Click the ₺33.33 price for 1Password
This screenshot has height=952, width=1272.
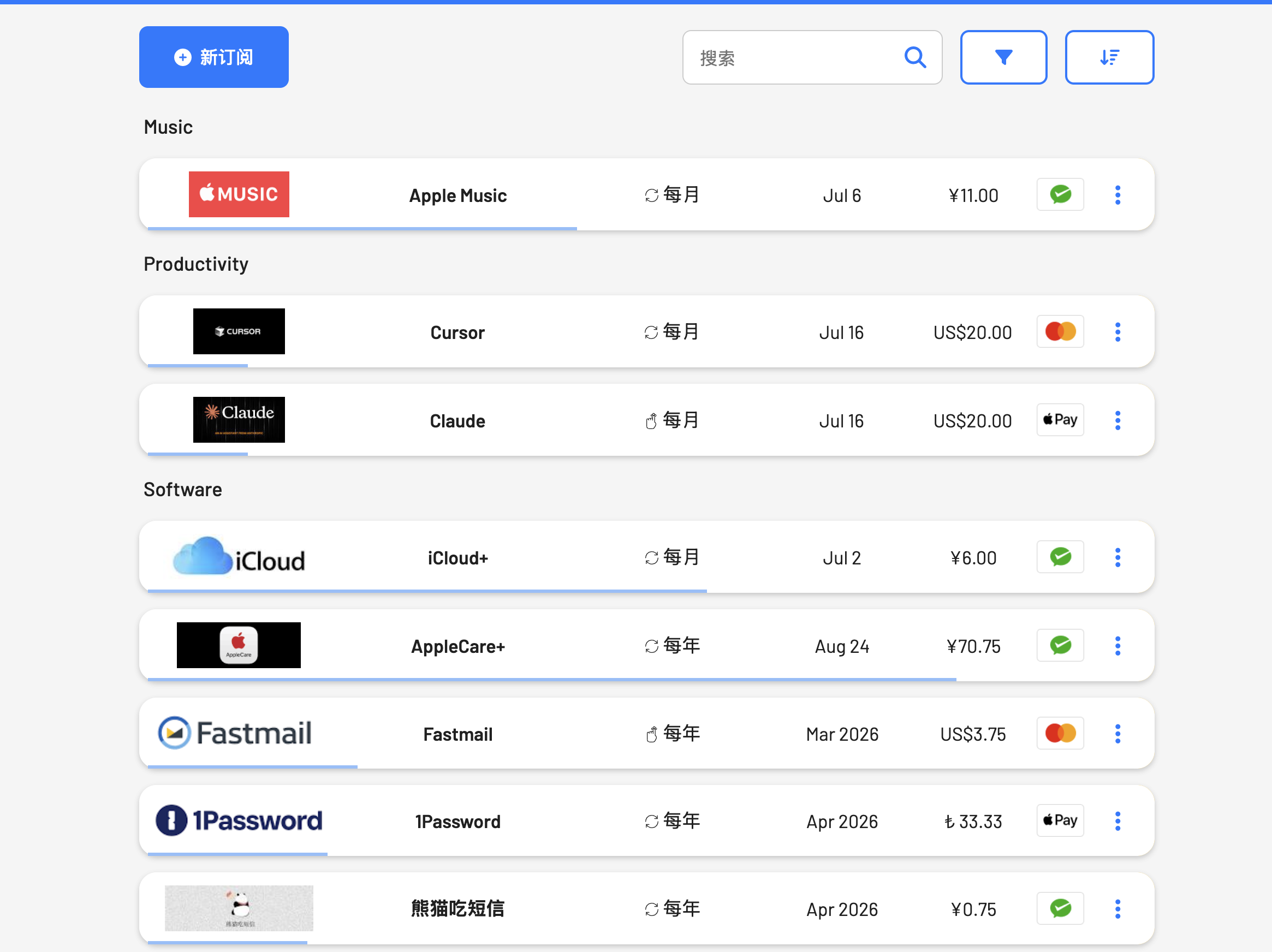973,822
